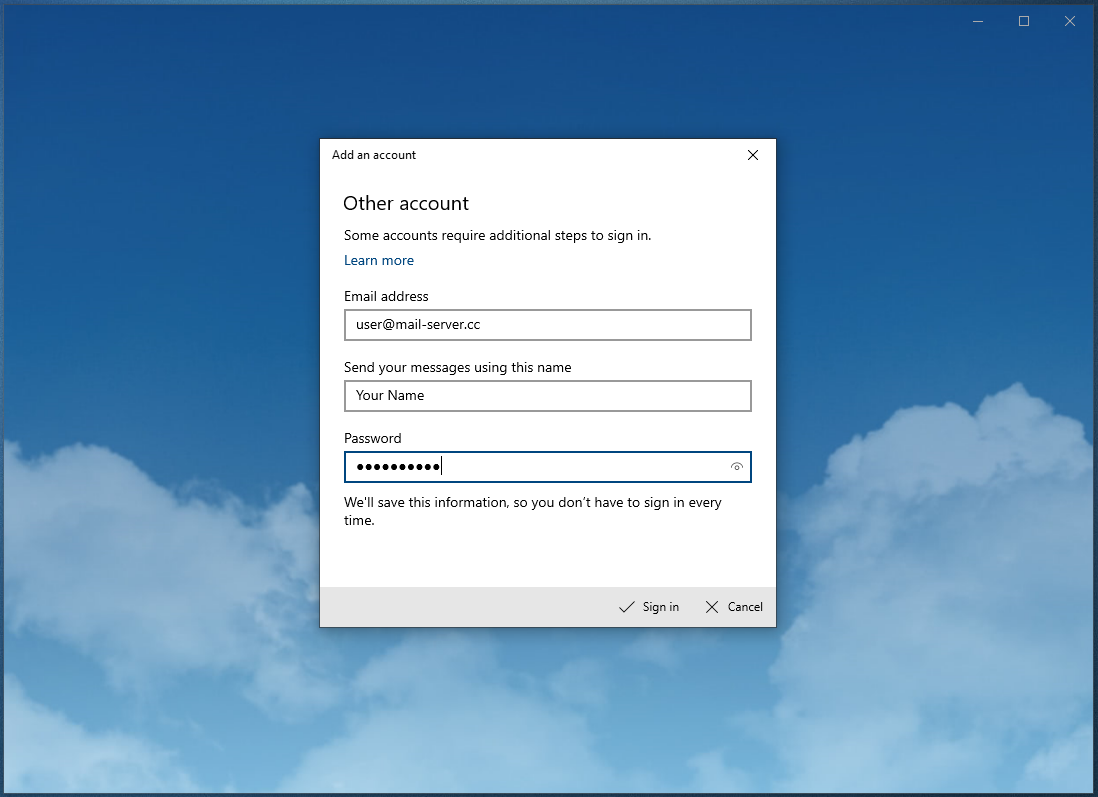Image resolution: width=1098 pixels, height=797 pixels.
Task: Click the Other account heading
Action: click(406, 203)
